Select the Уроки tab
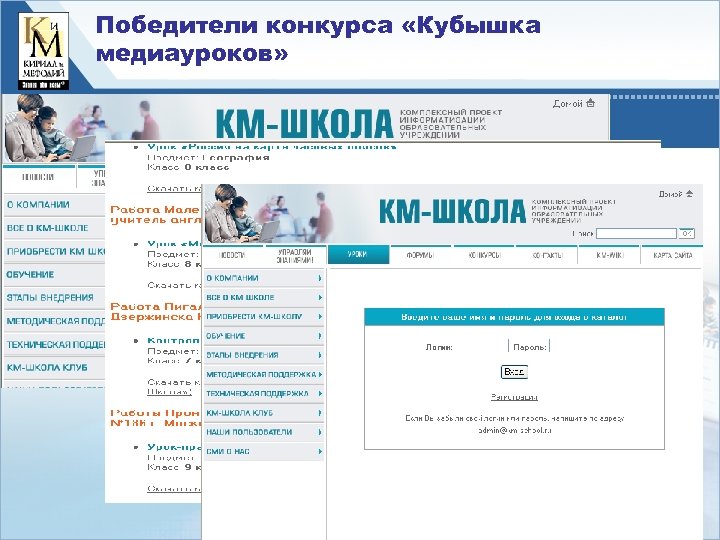The height and width of the screenshot is (540, 720). pyautogui.click(x=358, y=254)
